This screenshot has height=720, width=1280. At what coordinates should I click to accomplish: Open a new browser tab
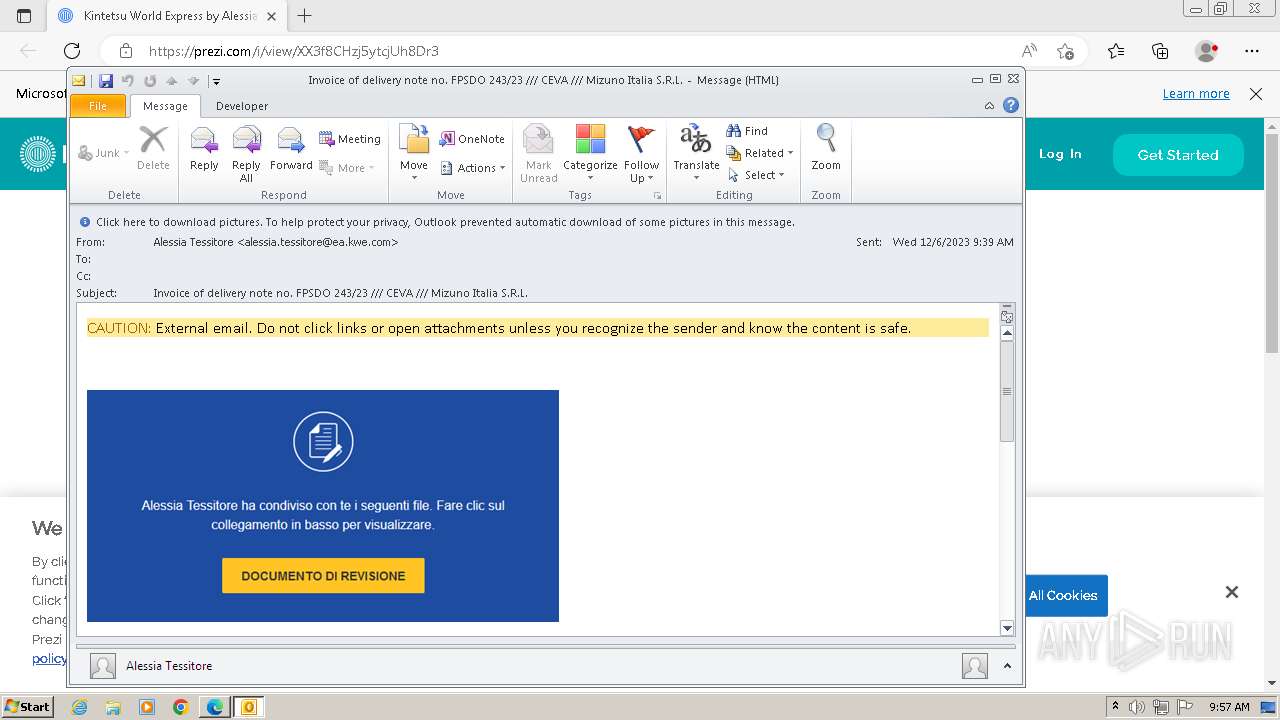(x=305, y=16)
